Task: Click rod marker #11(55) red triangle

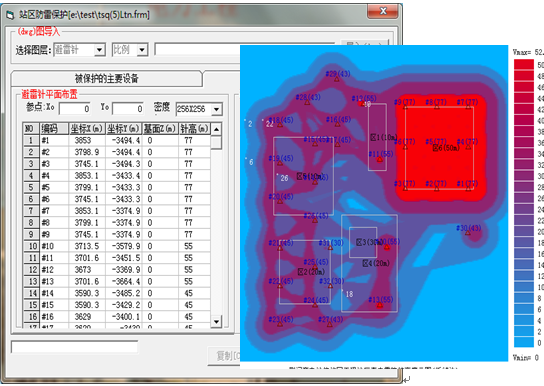Action: click(x=380, y=159)
